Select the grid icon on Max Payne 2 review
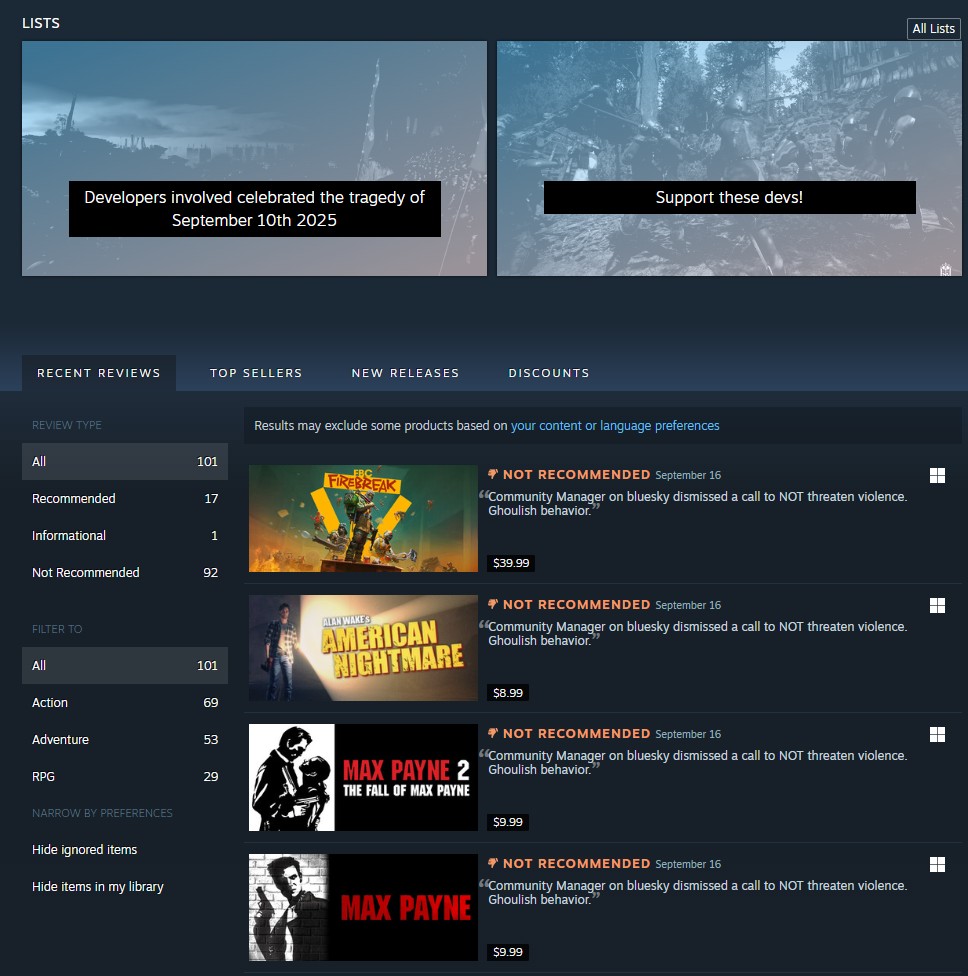968x976 pixels. [x=937, y=734]
